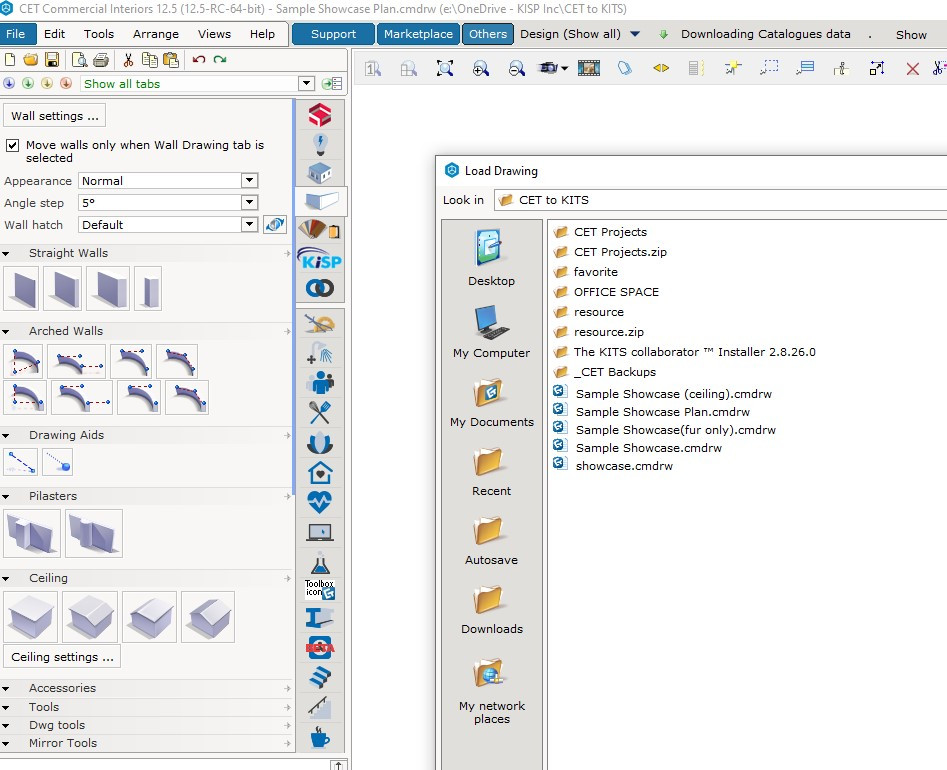
Task: Open the Look in folder dropdown
Action: point(720,200)
